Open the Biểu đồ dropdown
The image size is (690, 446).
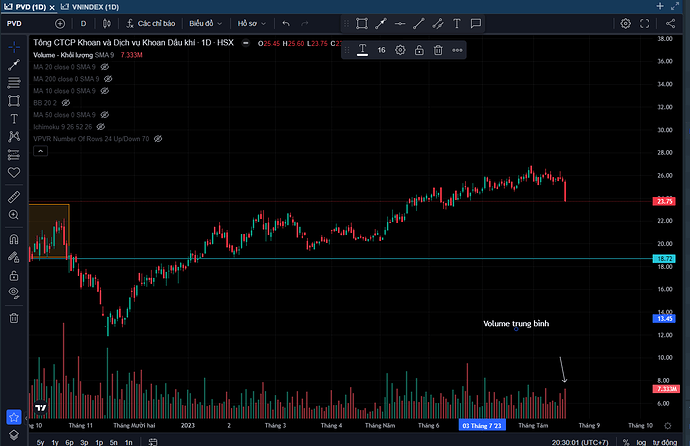coord(206,23)
